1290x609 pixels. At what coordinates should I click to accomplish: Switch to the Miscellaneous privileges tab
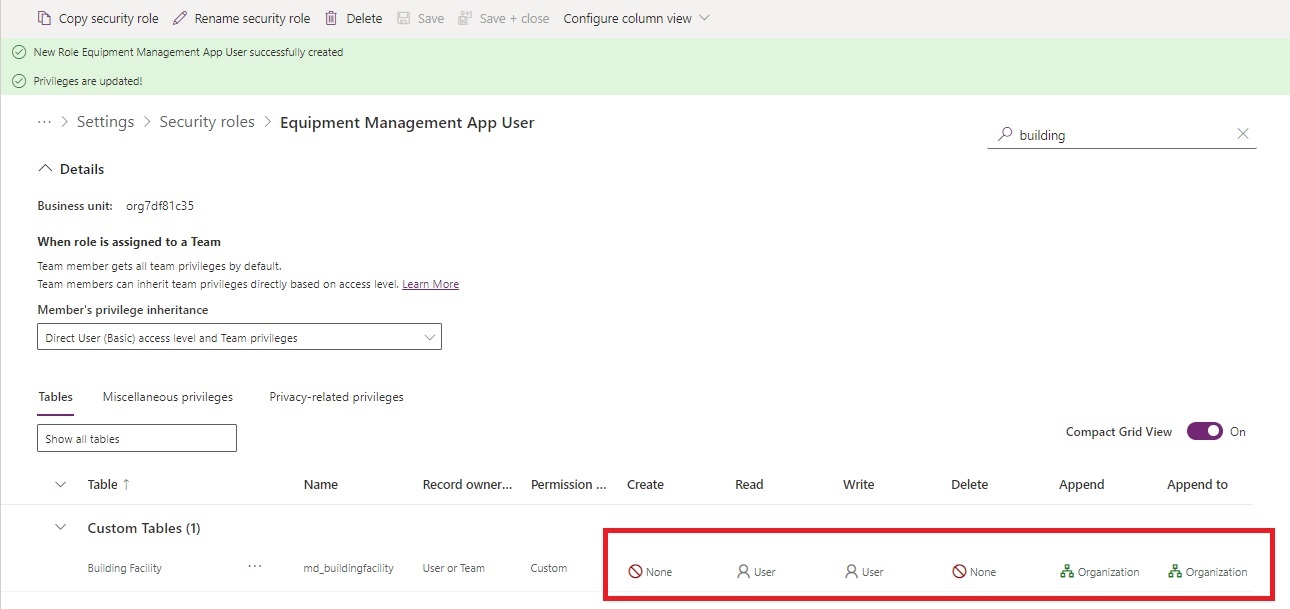(167, 396)
